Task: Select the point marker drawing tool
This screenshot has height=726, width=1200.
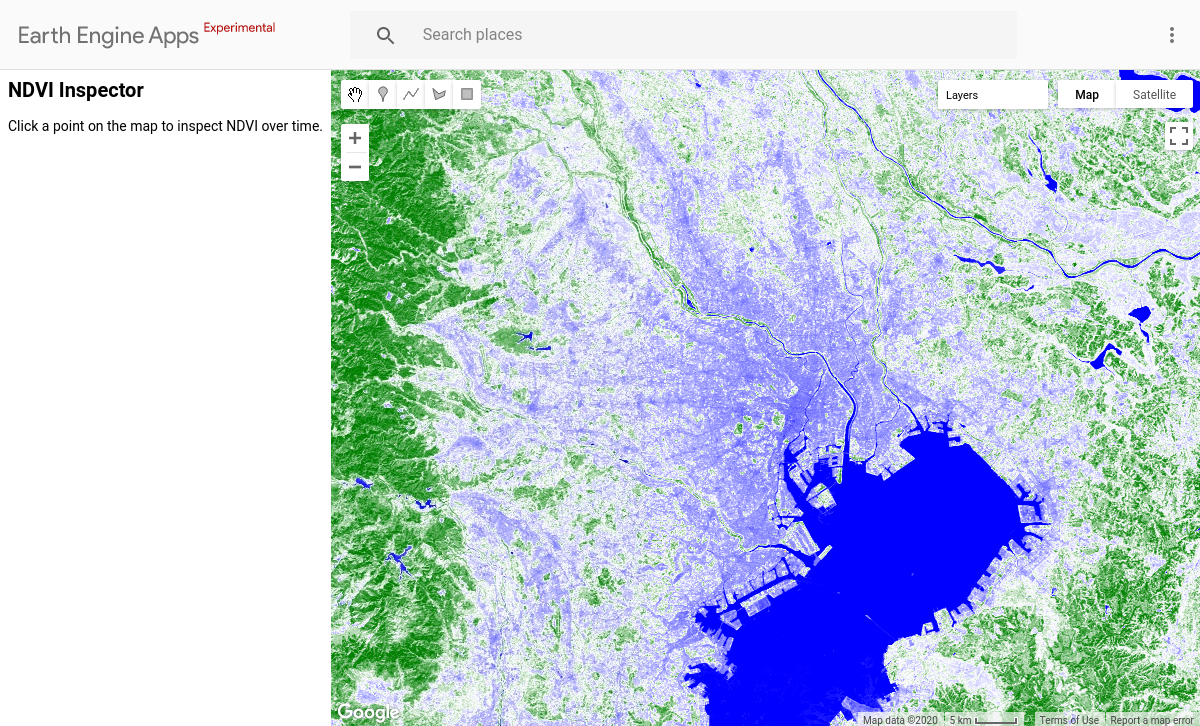Action: point(383,94)
